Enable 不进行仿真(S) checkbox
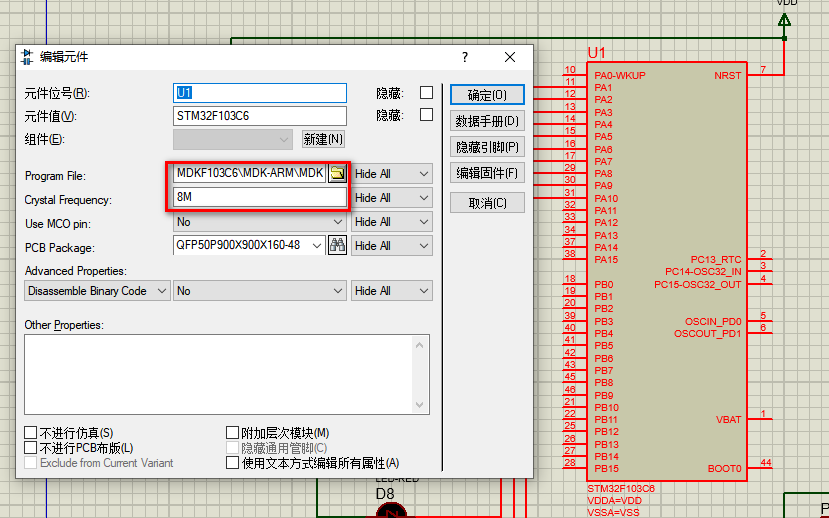The height and width of the screenshot is (518, 829). pos(31,433)
